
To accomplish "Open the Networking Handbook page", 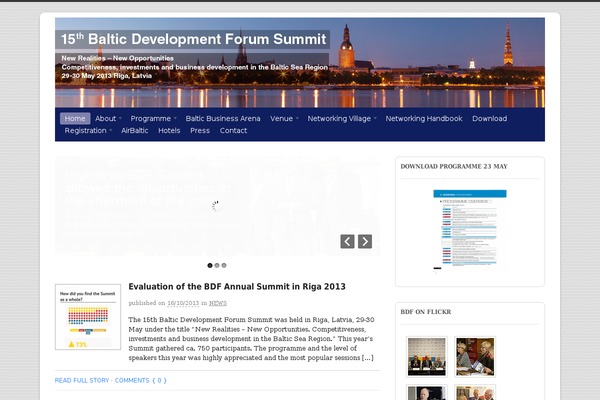I will pyautogui.click(x=424, y=119).
